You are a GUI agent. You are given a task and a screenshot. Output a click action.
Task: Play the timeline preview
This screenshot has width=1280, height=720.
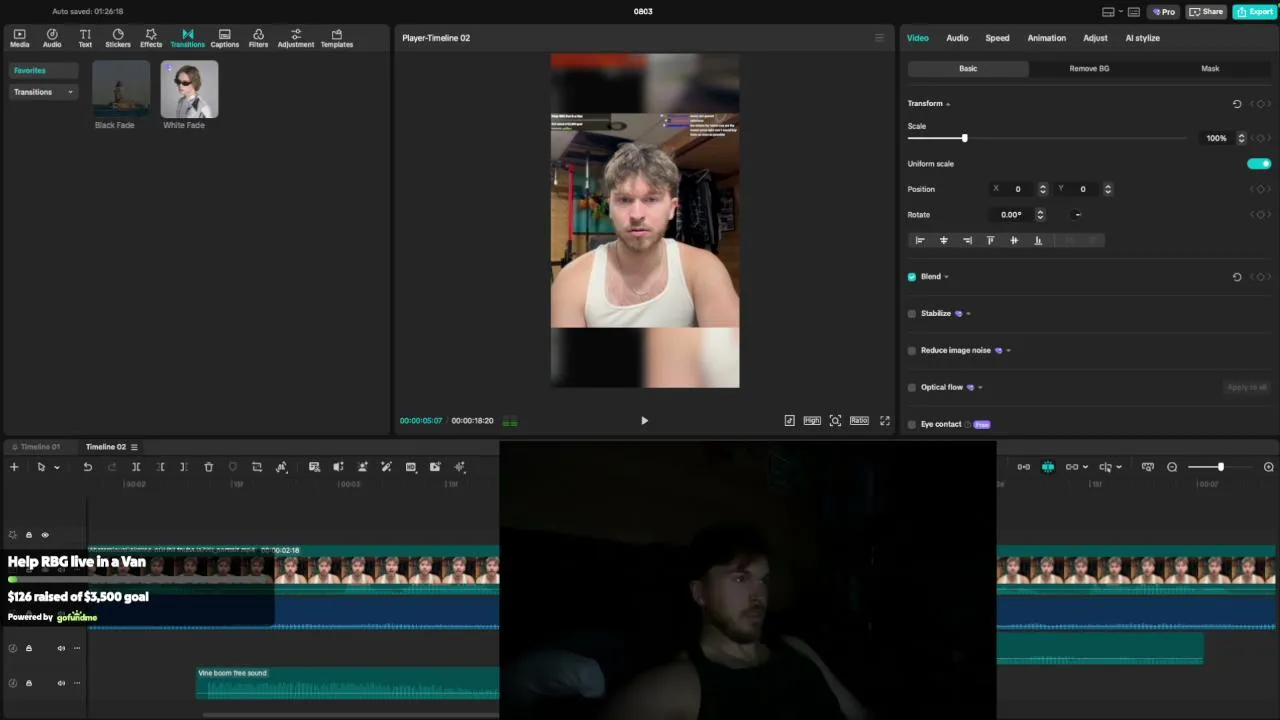click(644, 421)
